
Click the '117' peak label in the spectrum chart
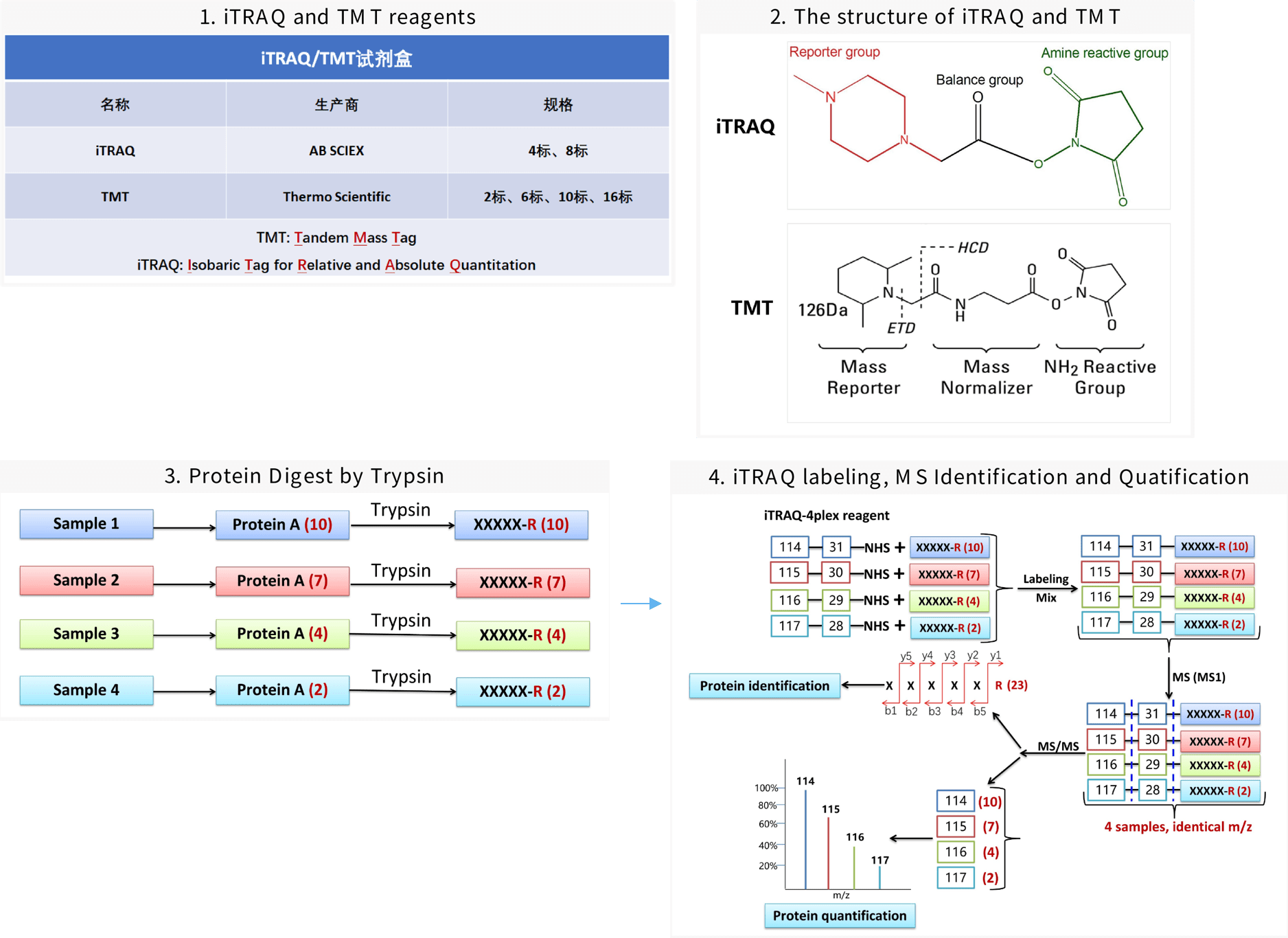[x=880, y=860]
